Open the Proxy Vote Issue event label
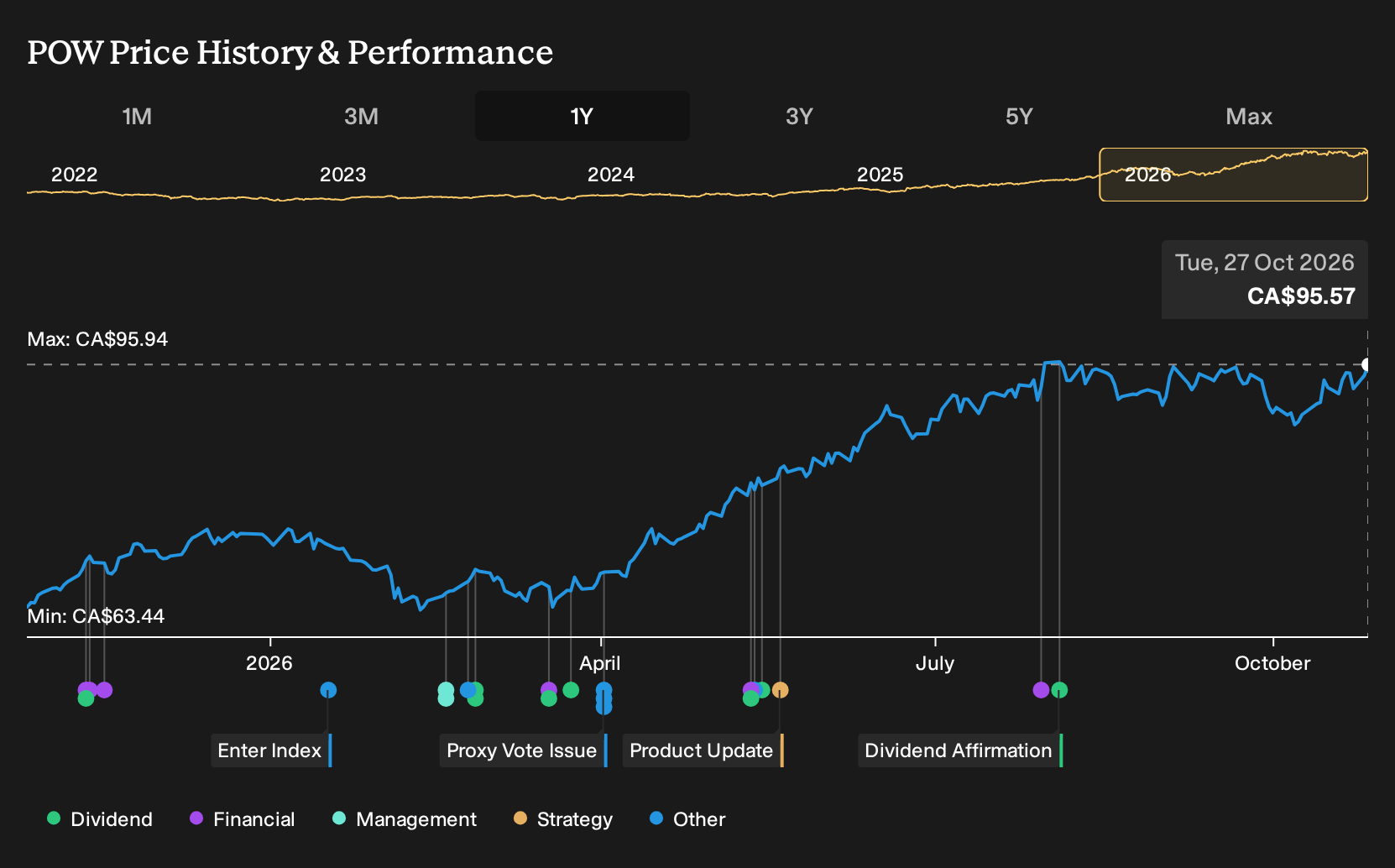 click(523, 750)
